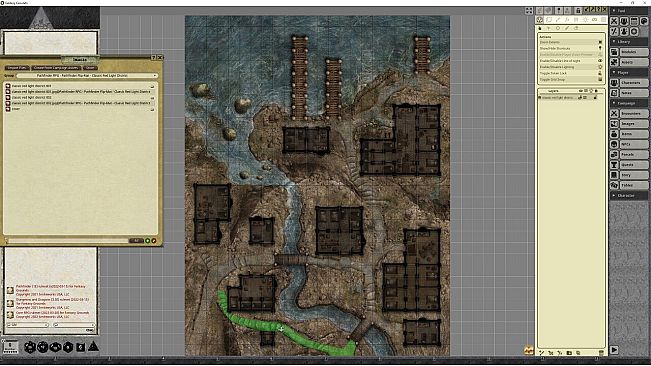Click the Store button in Images window

90,68
